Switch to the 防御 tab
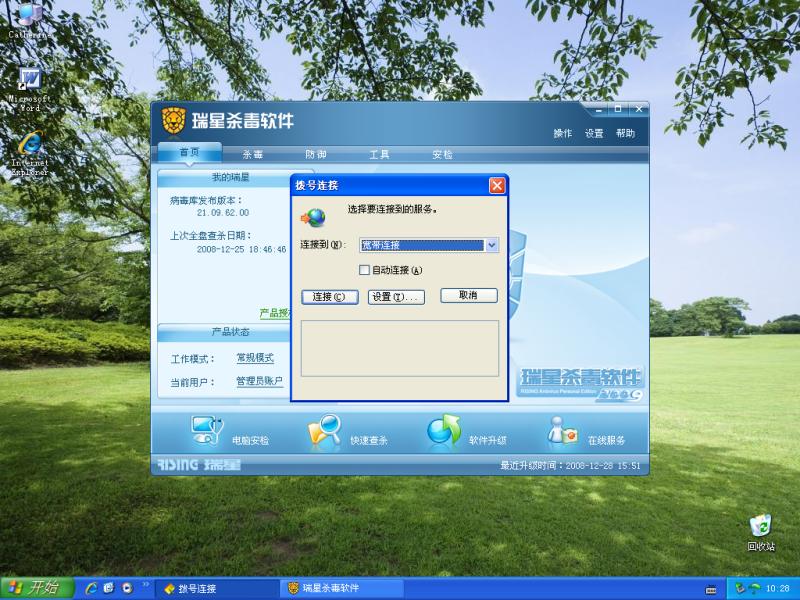This screenshot has width=800, height=600. point(316,154)
